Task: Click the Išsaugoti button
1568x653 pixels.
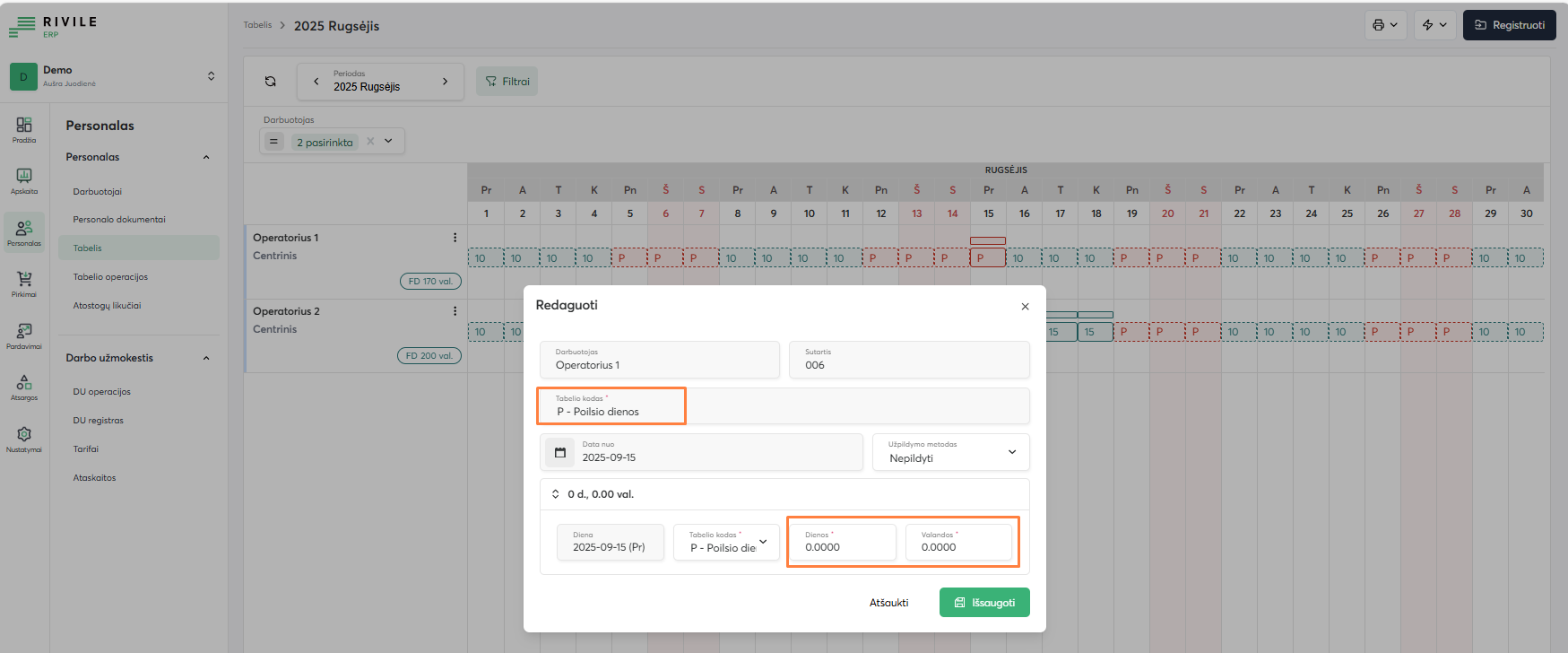Action: [983, 603]
